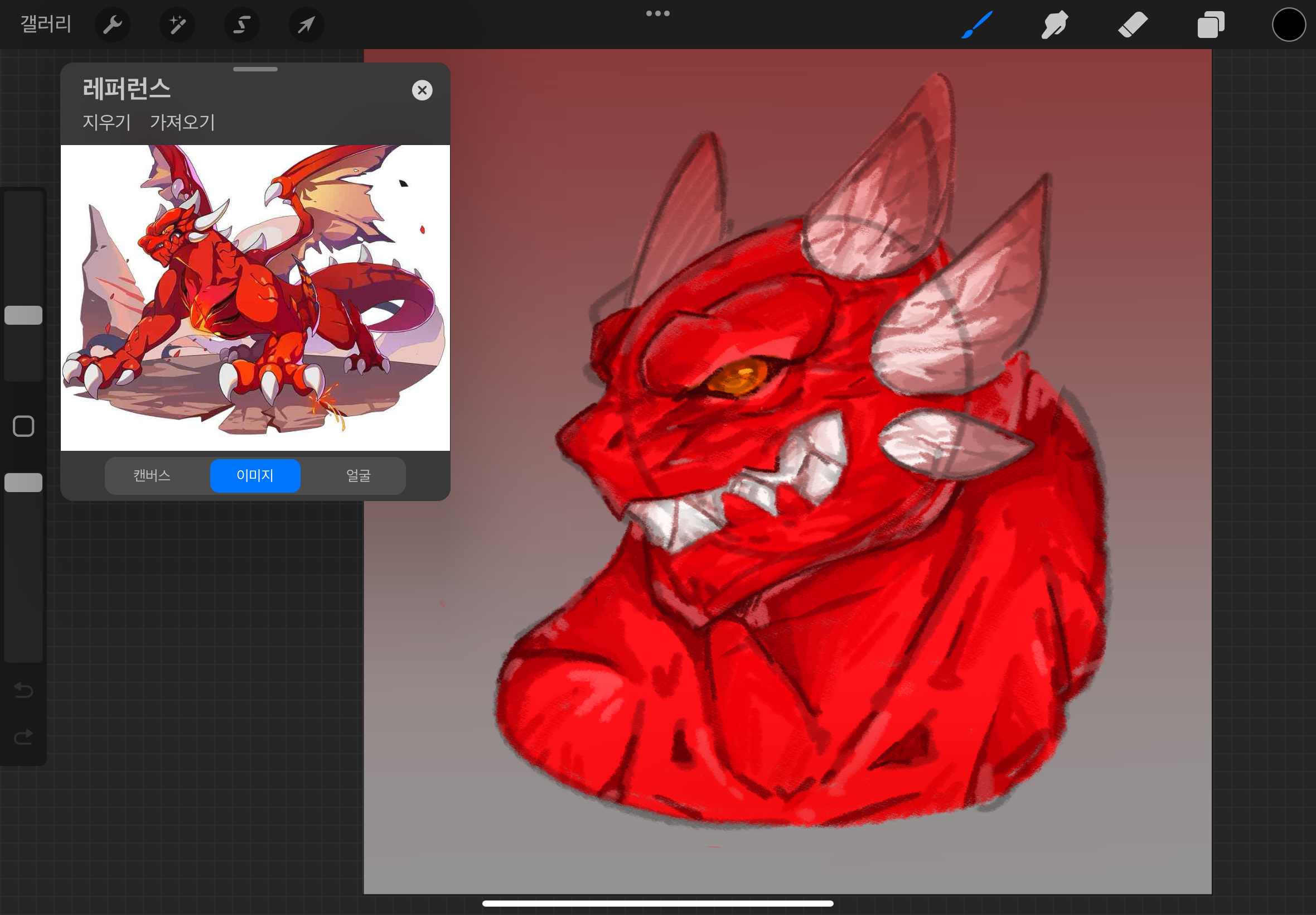Switch reference to 캔버스 tab
Image resolution: width=1316 pixels, height=915 pixels.
pyautogui.click(x=152, y=475)
